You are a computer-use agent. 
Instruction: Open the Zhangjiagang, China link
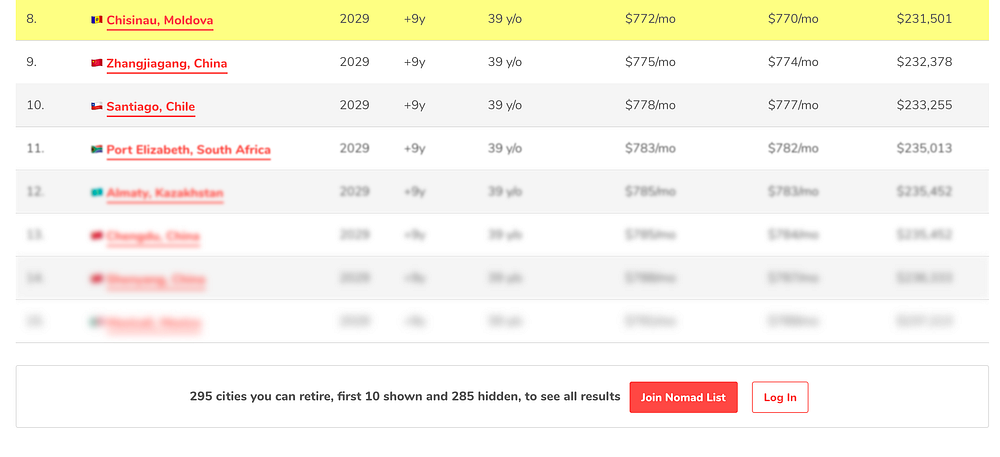[x=167, y=63]
